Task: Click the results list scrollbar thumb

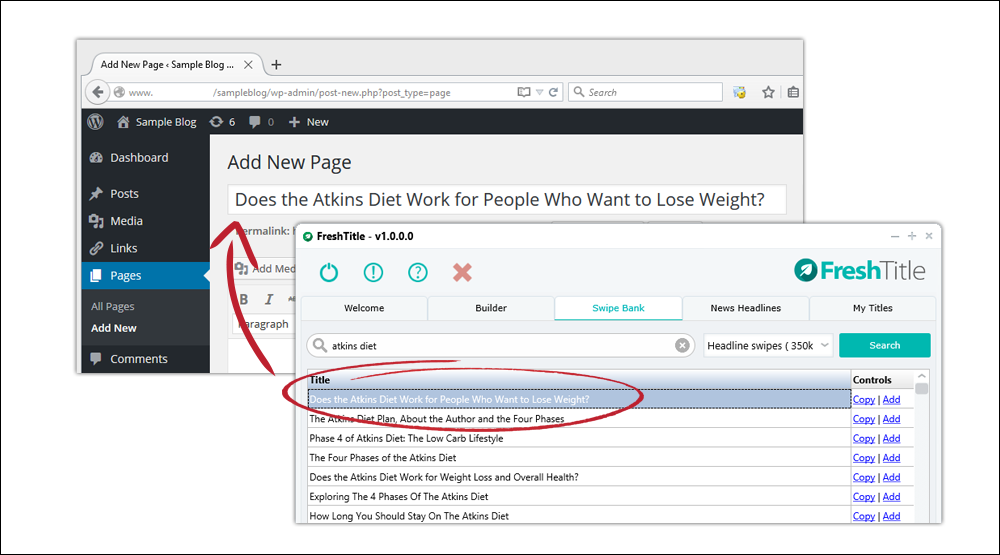Action: click(922, 388)
